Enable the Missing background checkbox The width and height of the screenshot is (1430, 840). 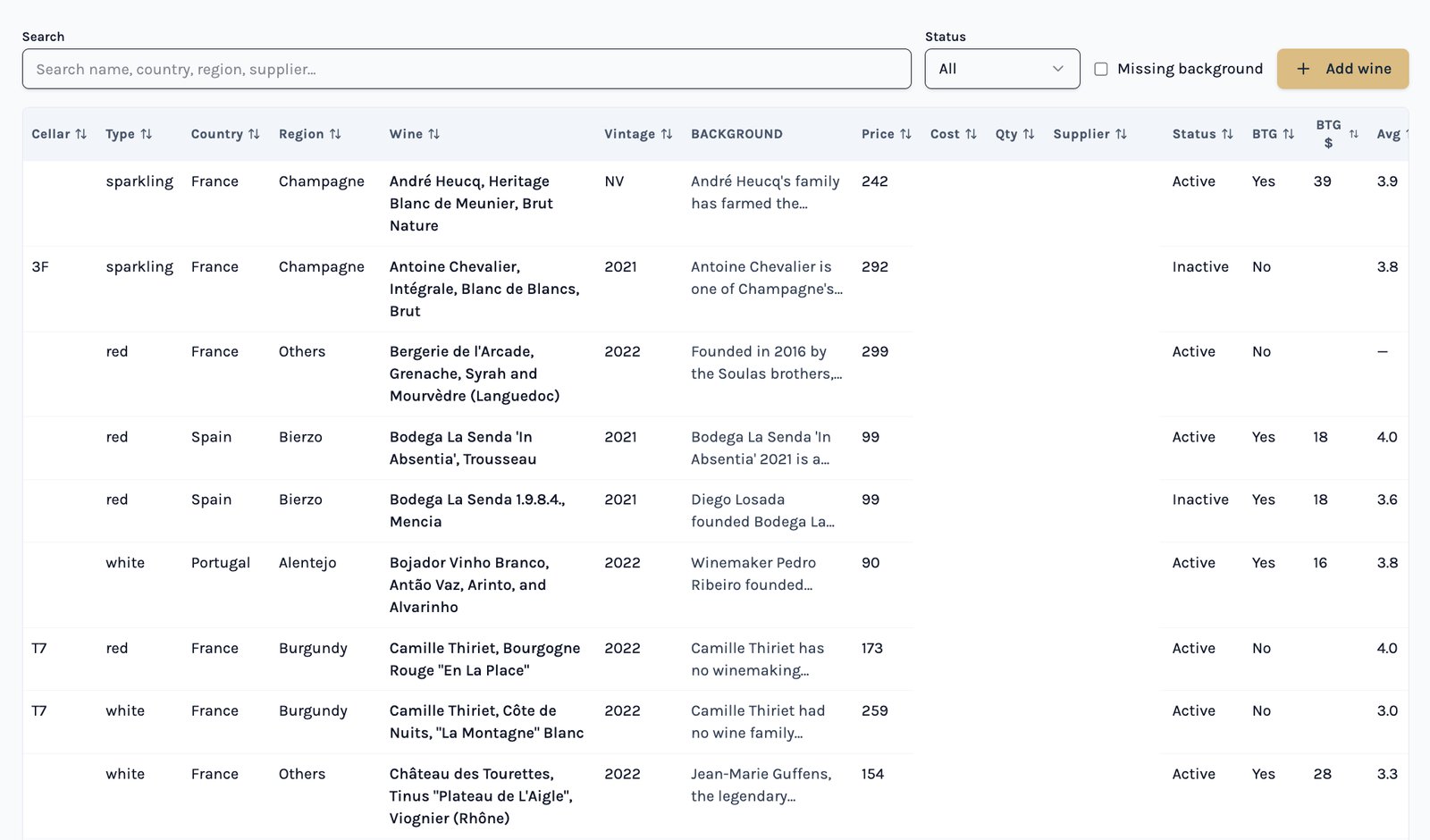click(1101, 69)
